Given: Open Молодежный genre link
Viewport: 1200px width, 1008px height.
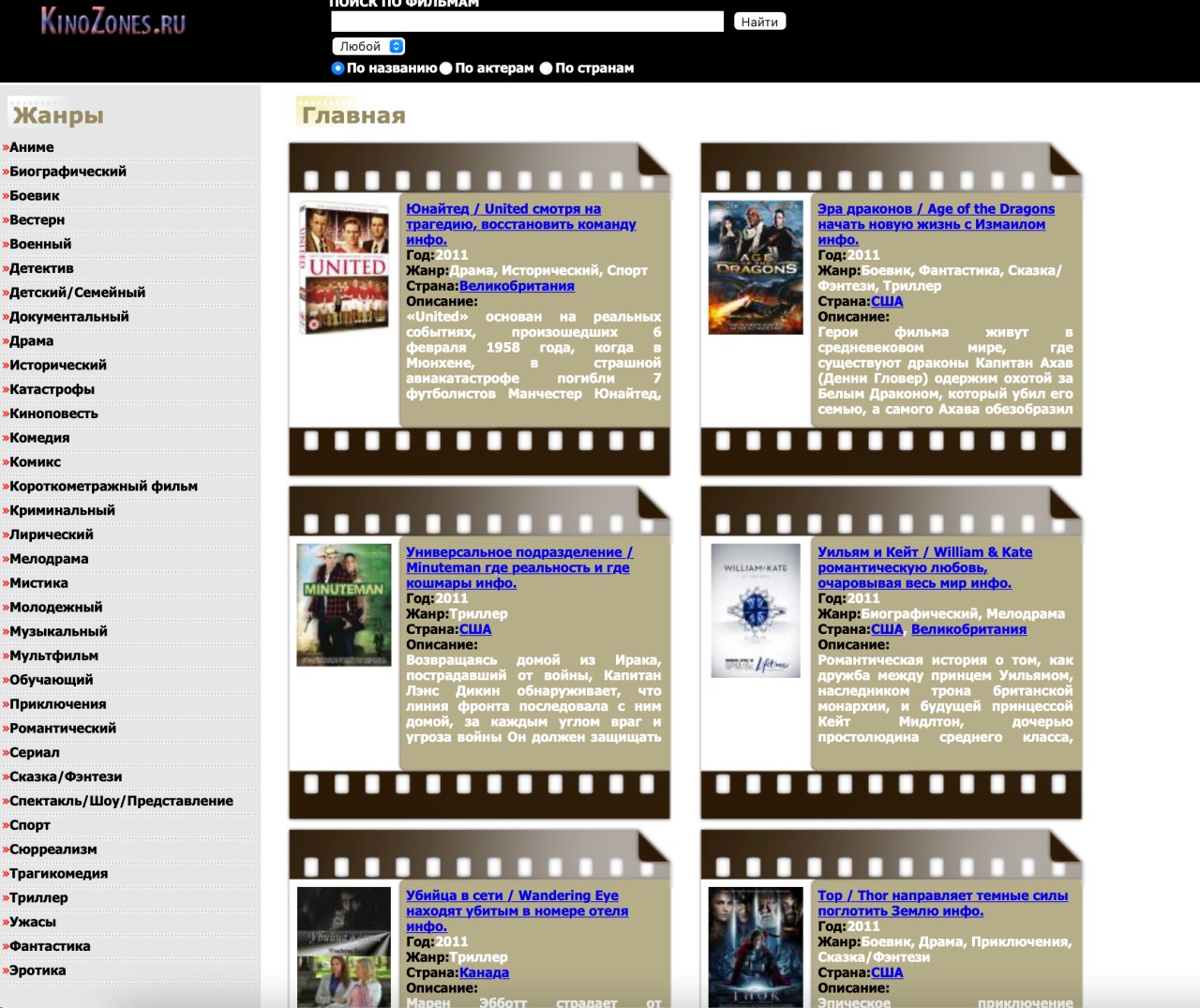Looking at the screenshot, I should pos(56,608).
